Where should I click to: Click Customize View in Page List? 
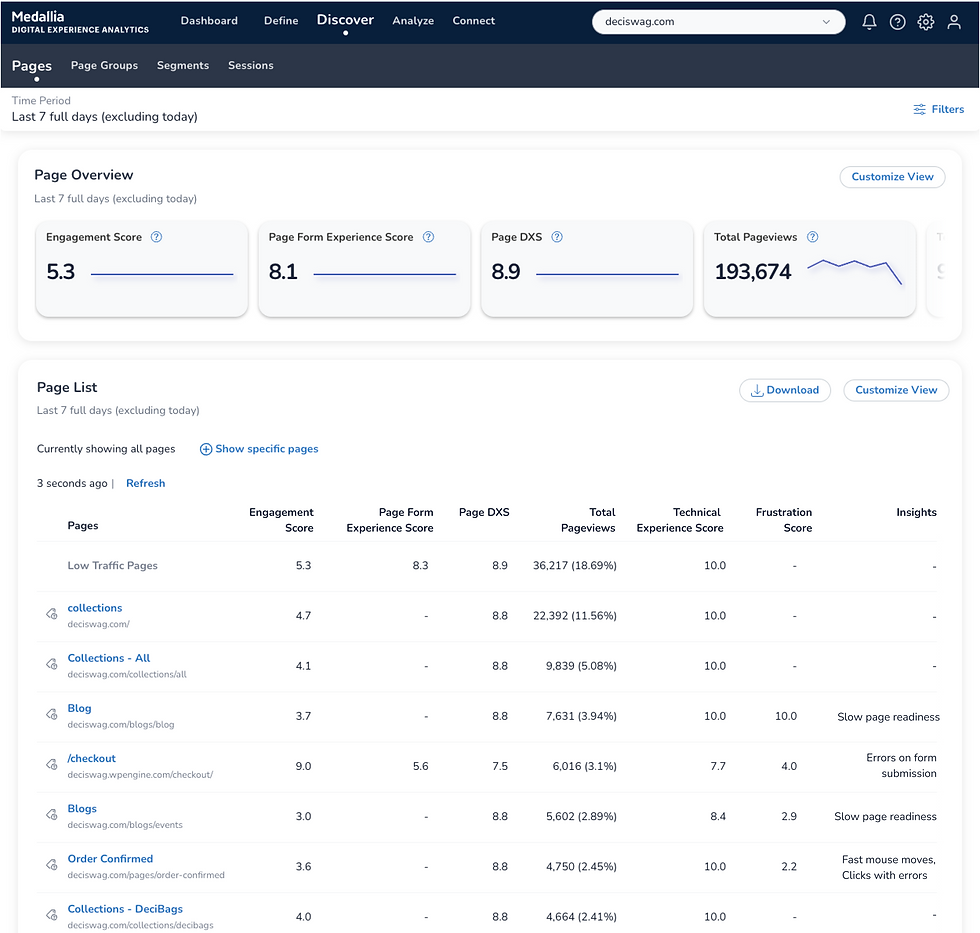[x=896, y=391]
